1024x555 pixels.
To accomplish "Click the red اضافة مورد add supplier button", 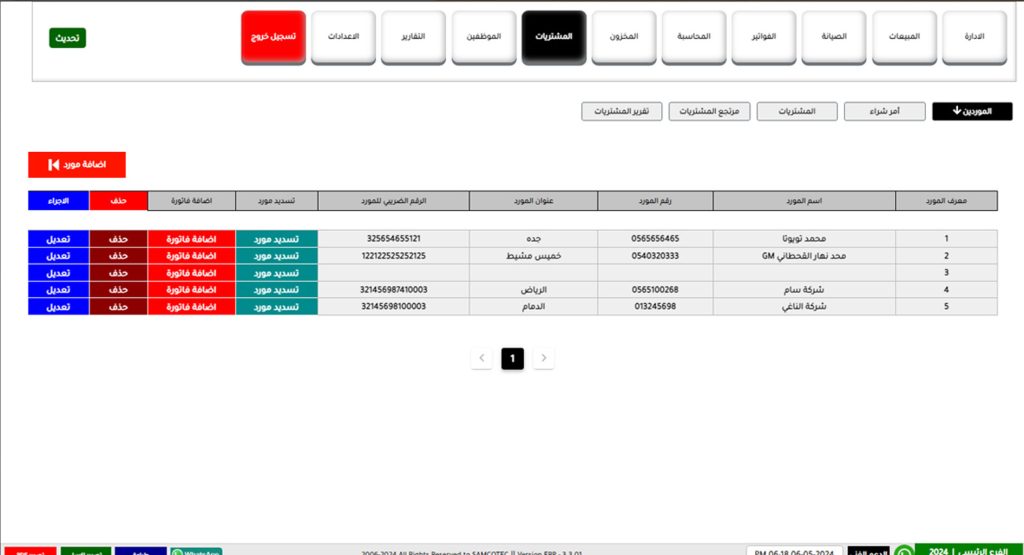I will 77,164.
